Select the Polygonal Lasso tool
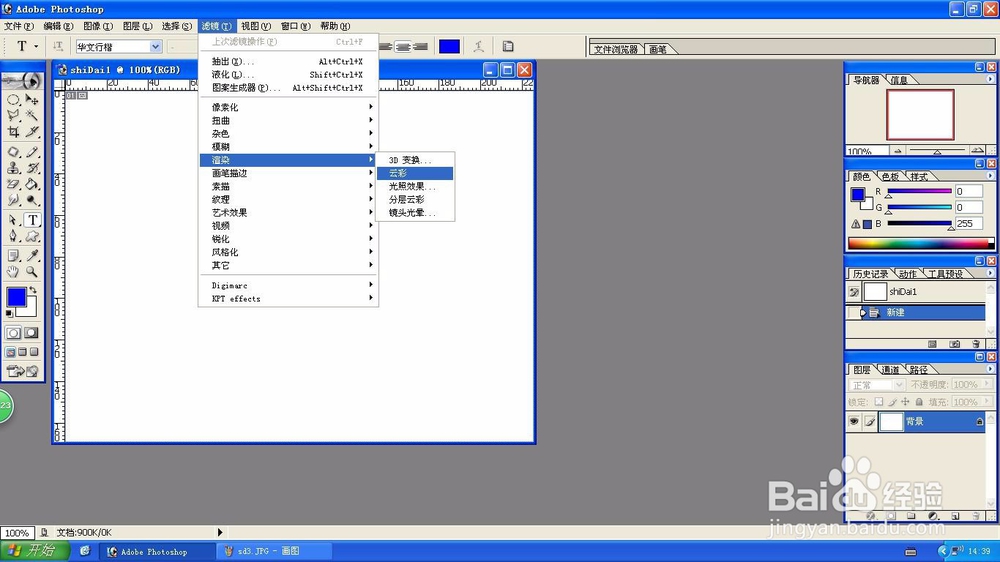1000x562 pixels. pos(13,115)
